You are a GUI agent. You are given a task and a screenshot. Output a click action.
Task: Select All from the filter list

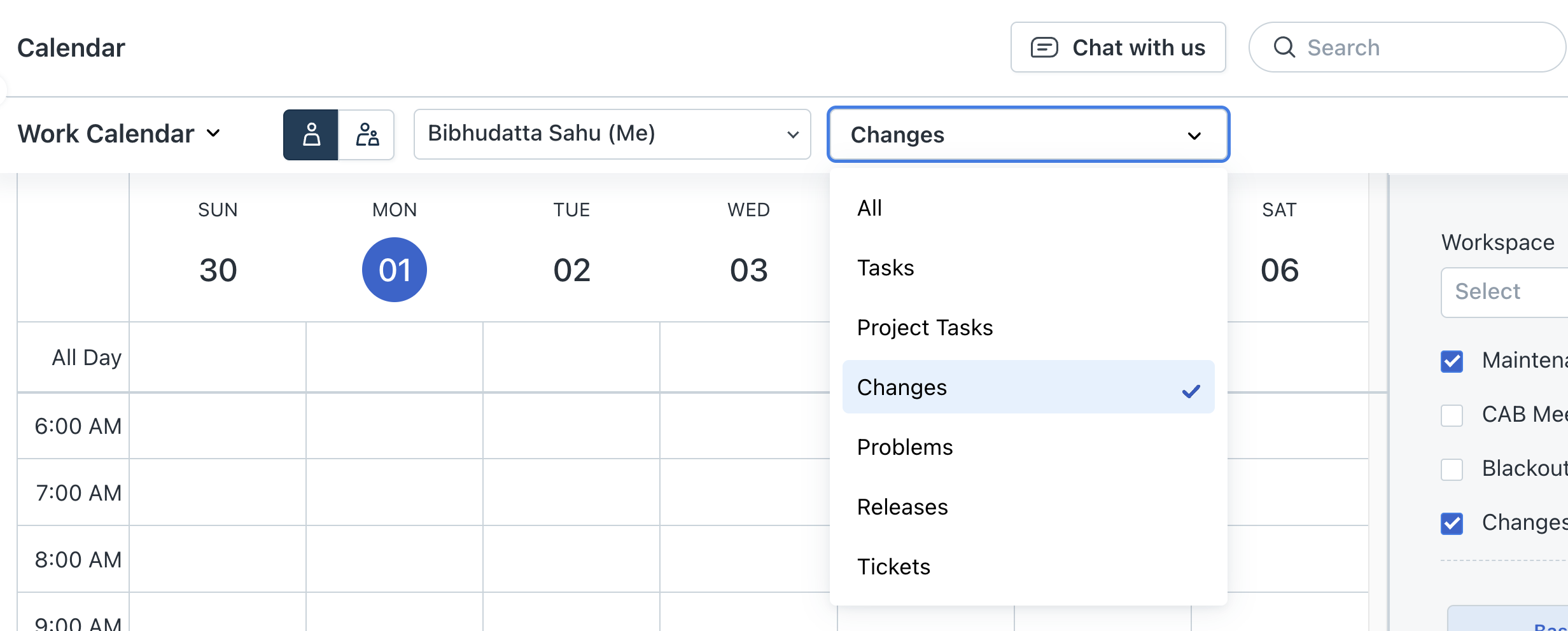869,208
